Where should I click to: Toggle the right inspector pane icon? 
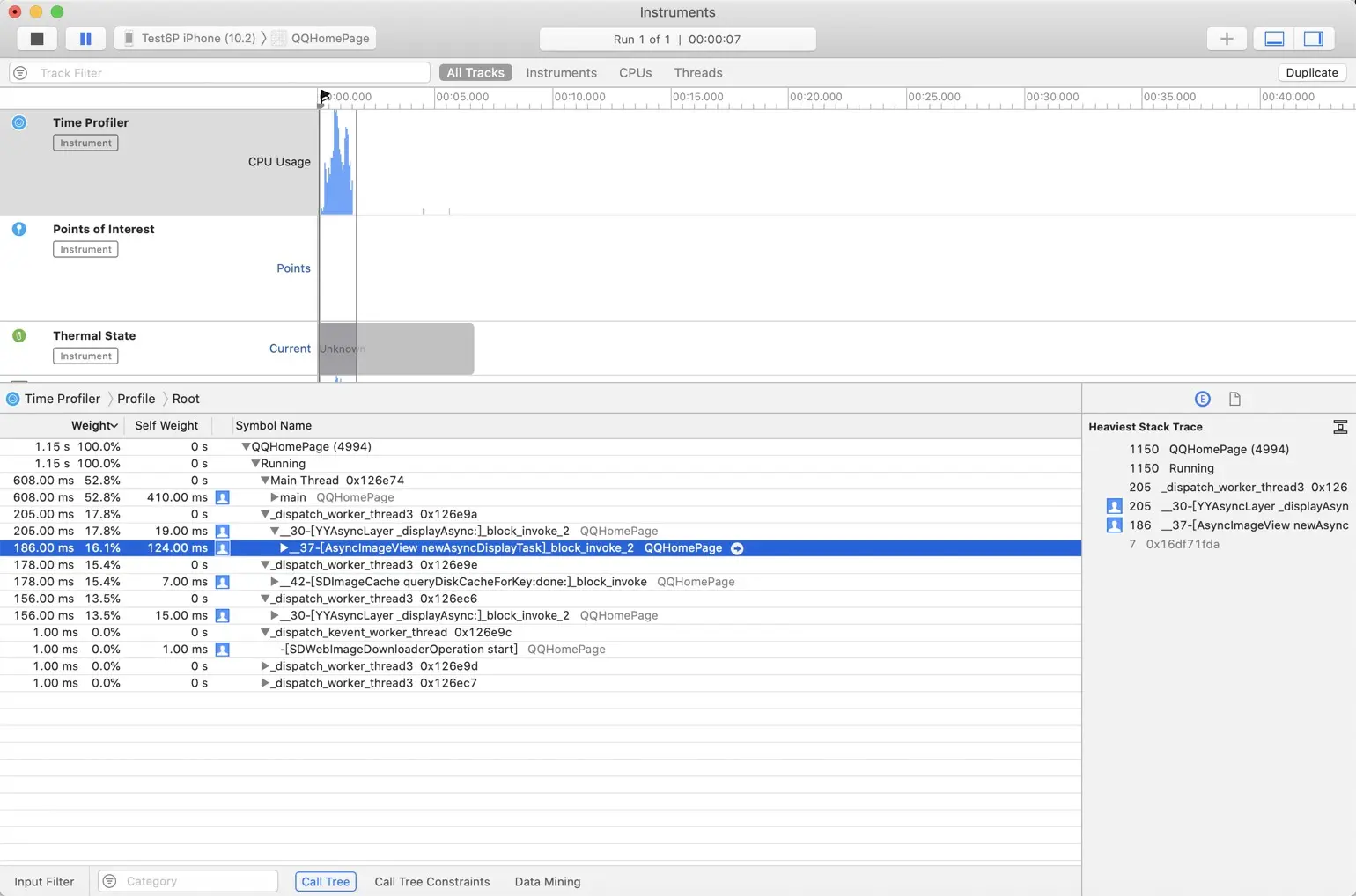point(1314,39)
